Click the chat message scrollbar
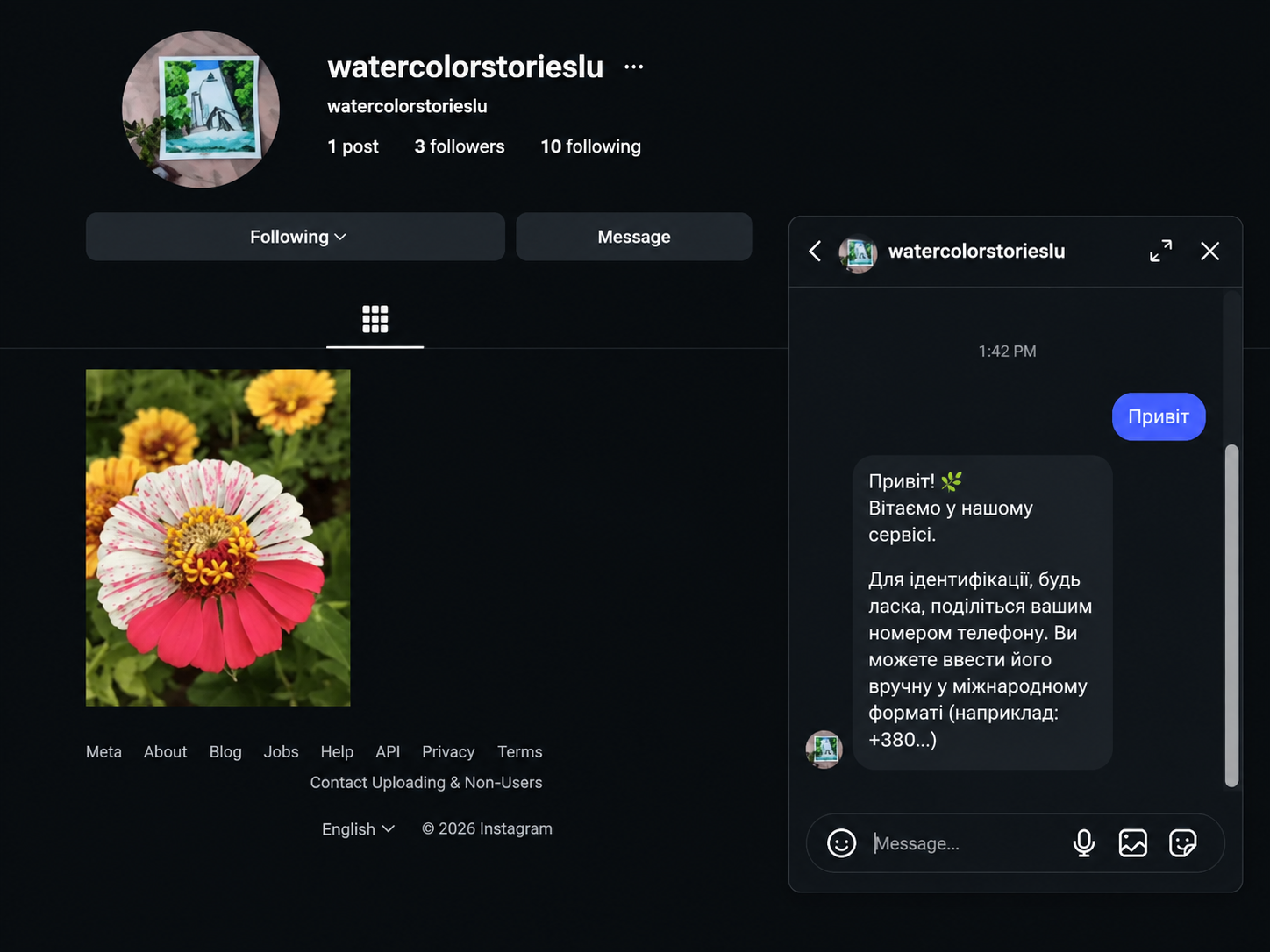This screenshot has width=1270, height=952. click(x=1231, y=615)
